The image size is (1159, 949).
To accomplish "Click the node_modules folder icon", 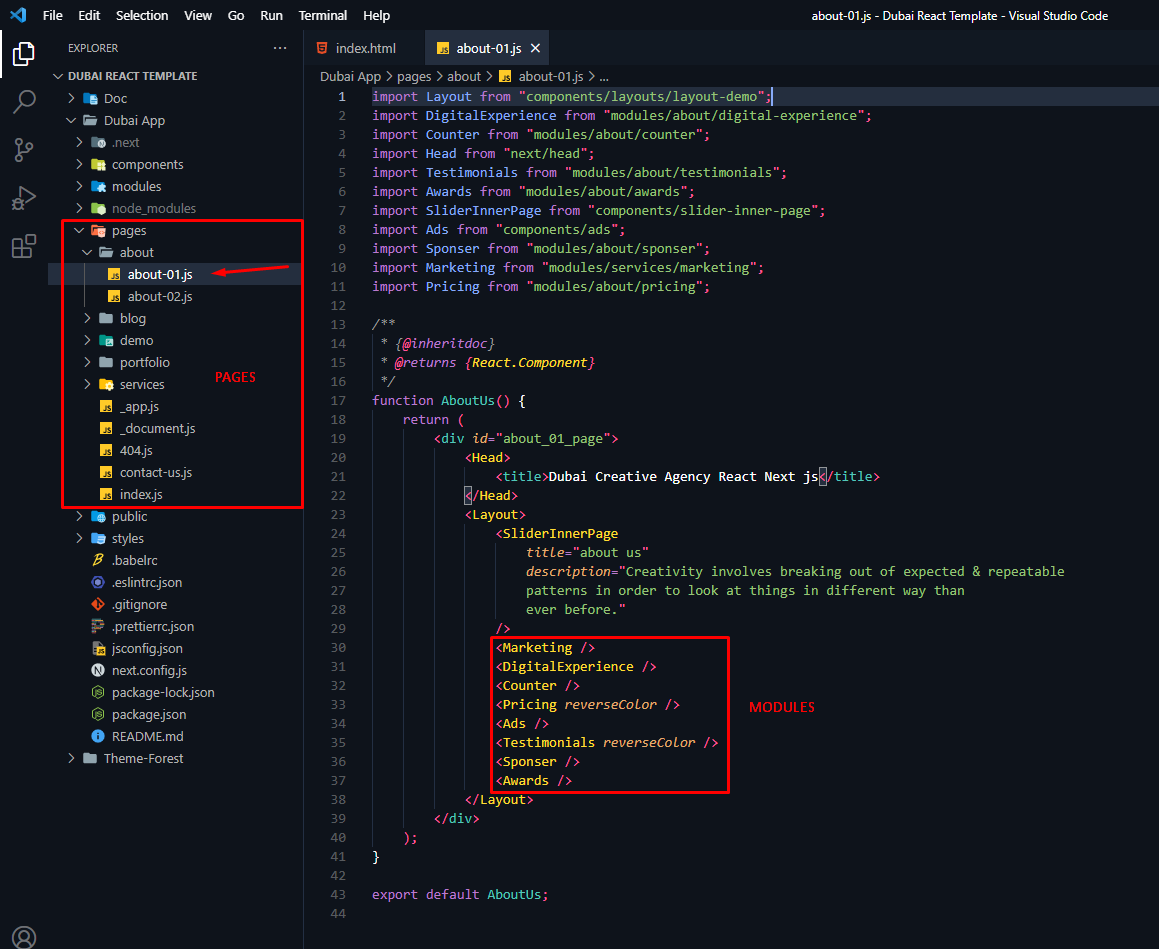I will coord(98,208).
